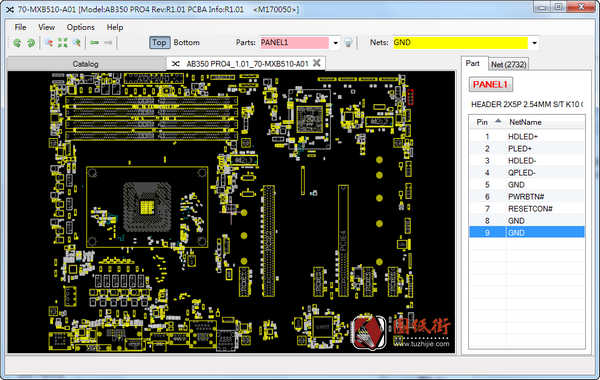Switch the board view to Top
The image size is (600, 380).
click(x=159, y=42)
